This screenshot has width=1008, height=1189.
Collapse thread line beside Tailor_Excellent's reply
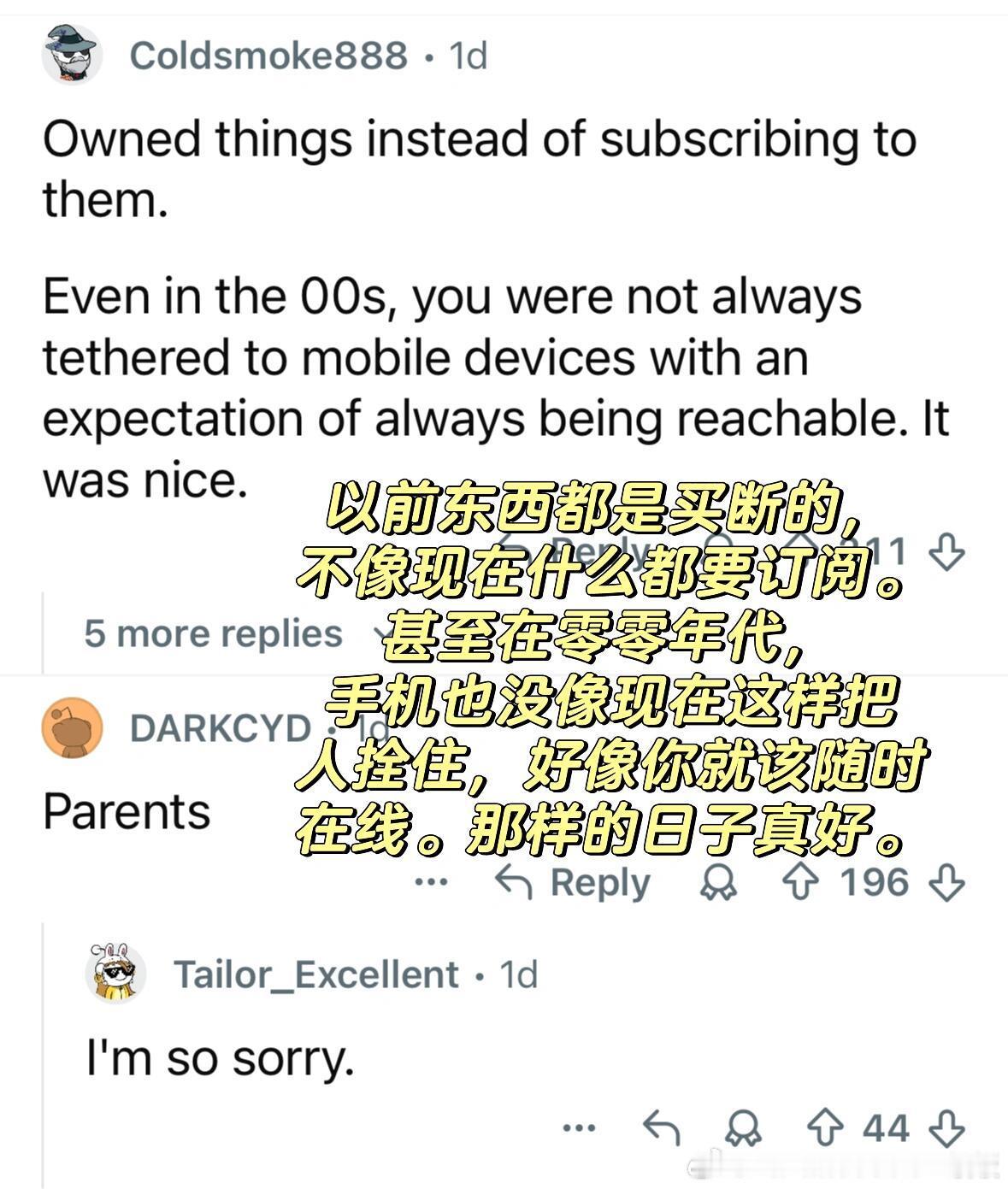[x=43, y=1051]
